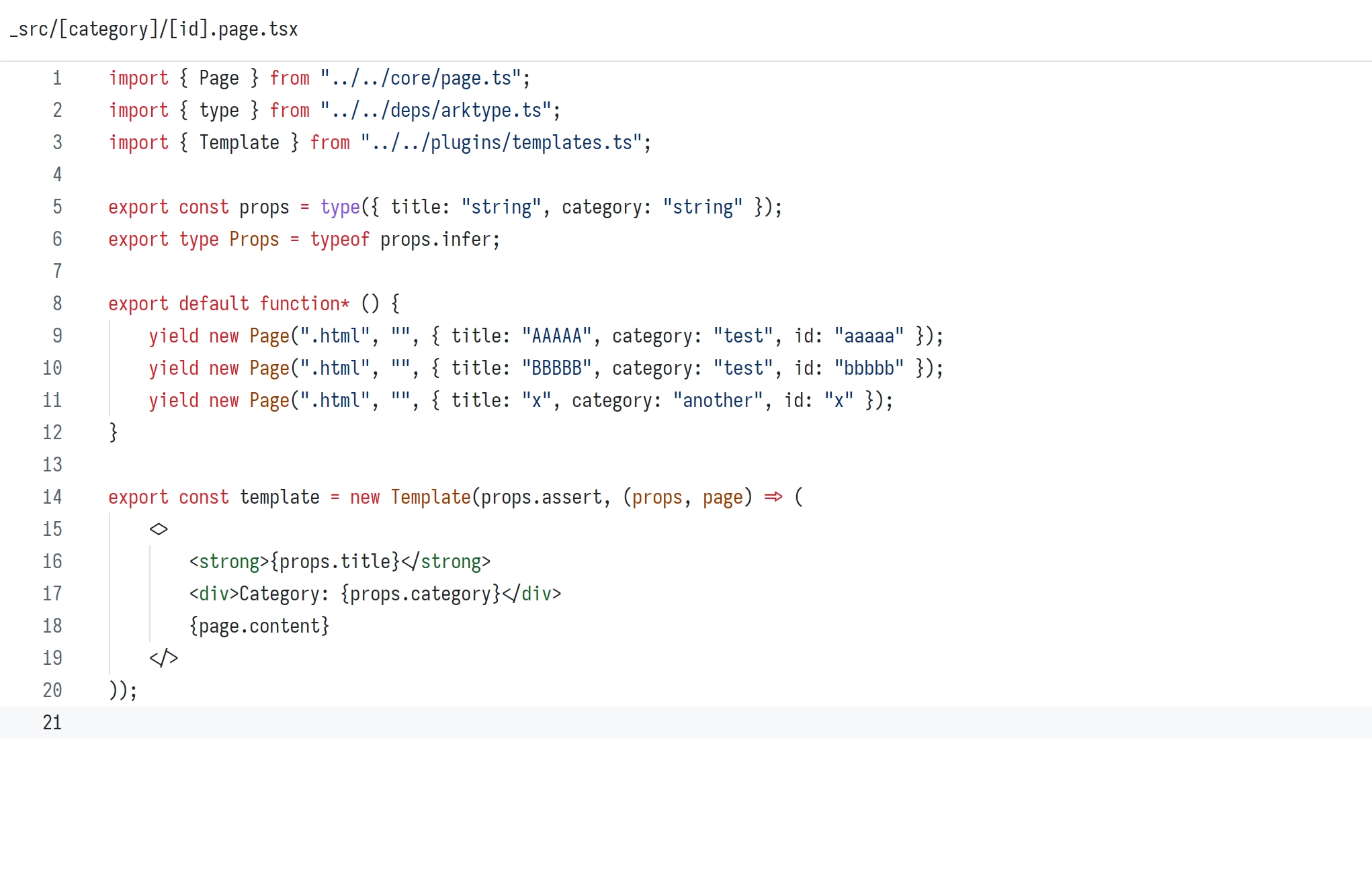Viewport: 1372px width, 869px height.
Task: Click the "BBBBB" title string
Action: tap(556, 369)
